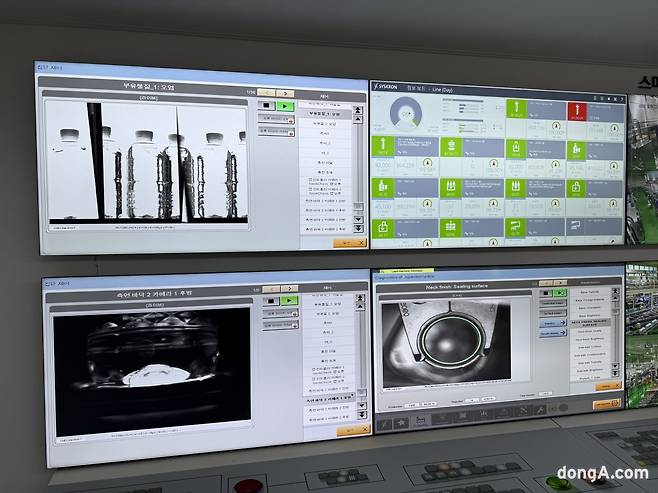Click the wrench icon in bottom toolbar
The width and height of the screenshot is (658, 493).
tap(541, 410)
